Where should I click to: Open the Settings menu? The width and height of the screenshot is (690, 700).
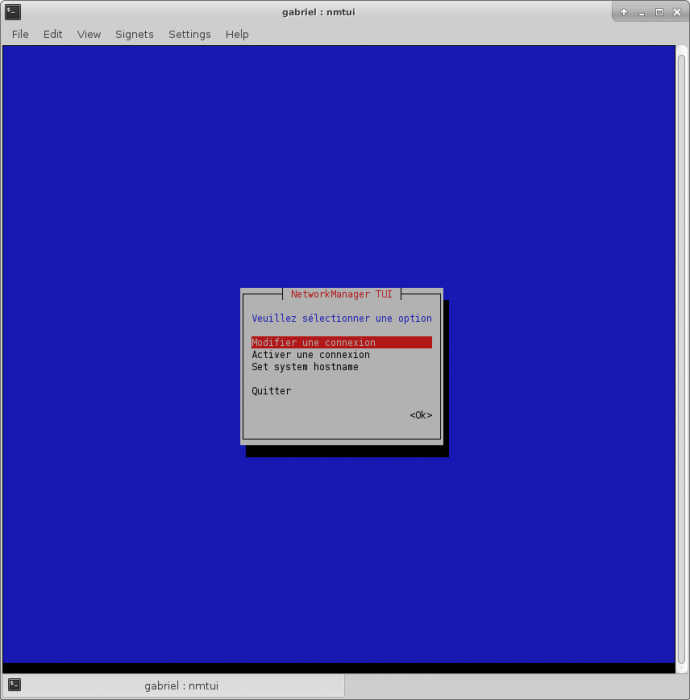[189, 34]
